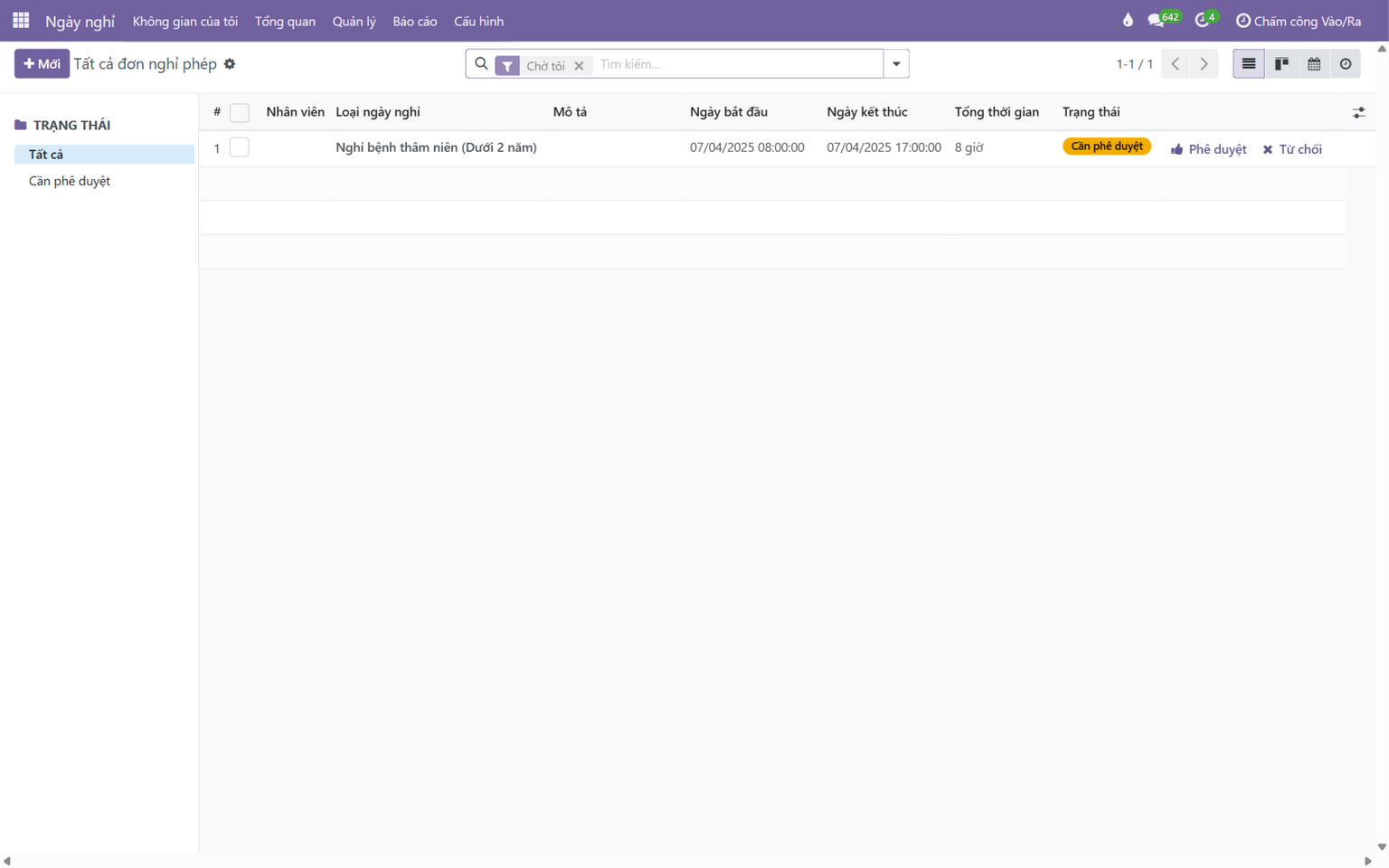Click the Cần phê duyệt status badge
This screenshot has width=1389, height=868.
1106,146
